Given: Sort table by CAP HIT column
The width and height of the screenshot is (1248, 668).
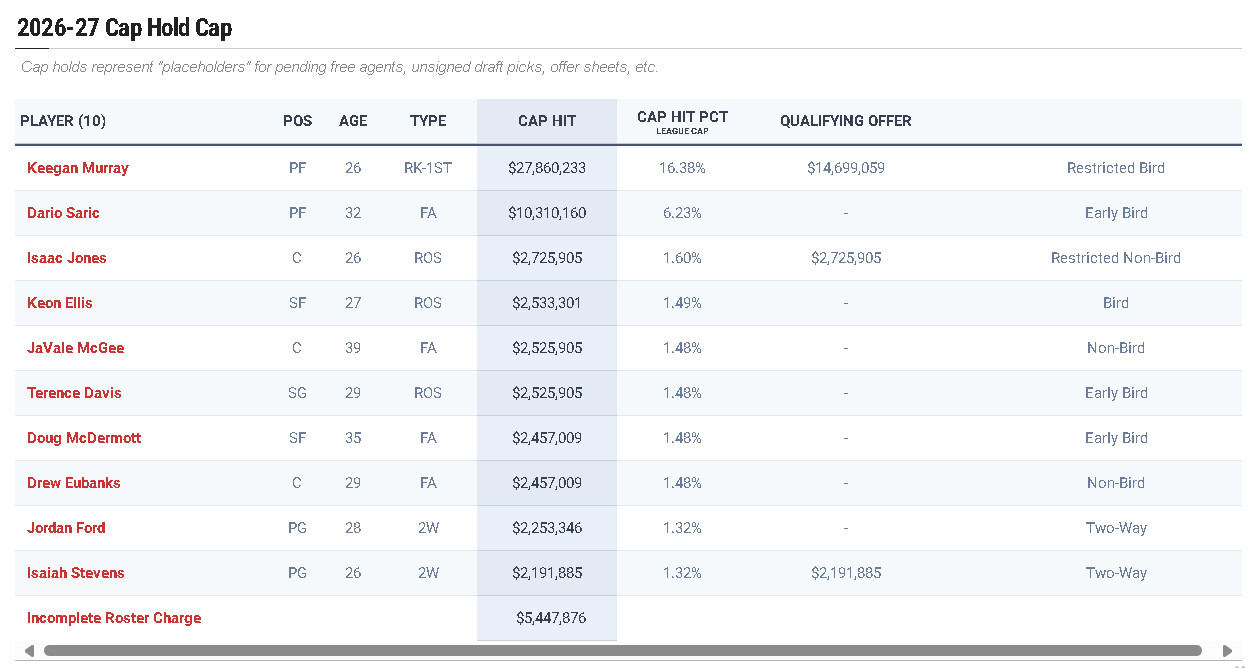Looking at the screenshot, I should click(x=547, y=121).
